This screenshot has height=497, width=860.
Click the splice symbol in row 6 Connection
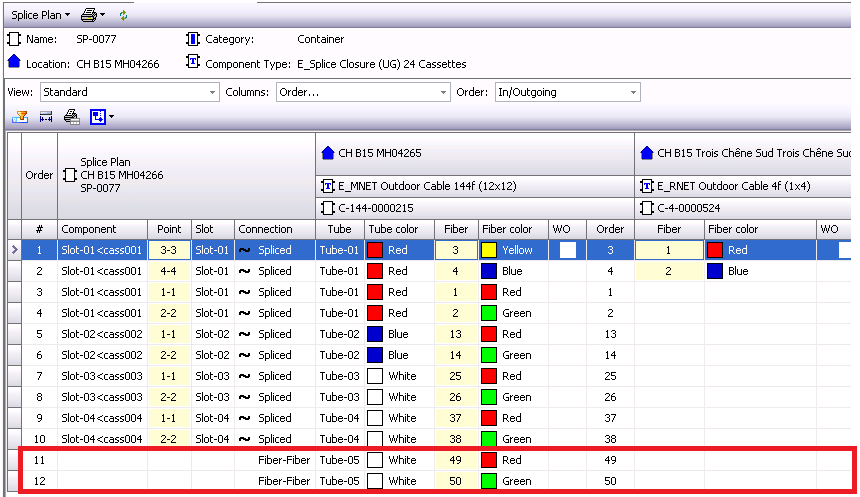tap(245, 355)
